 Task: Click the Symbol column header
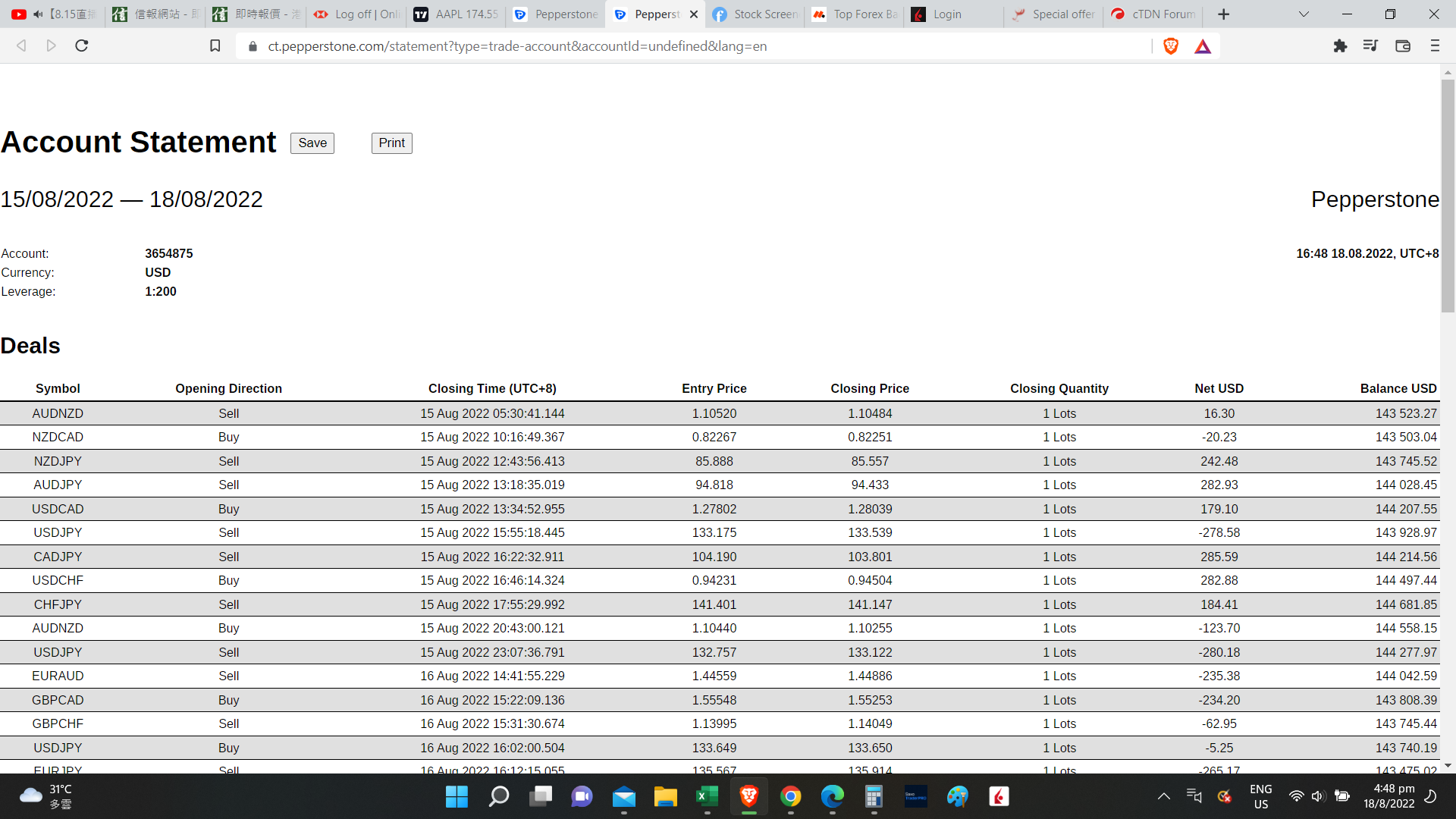pos(58,388)
